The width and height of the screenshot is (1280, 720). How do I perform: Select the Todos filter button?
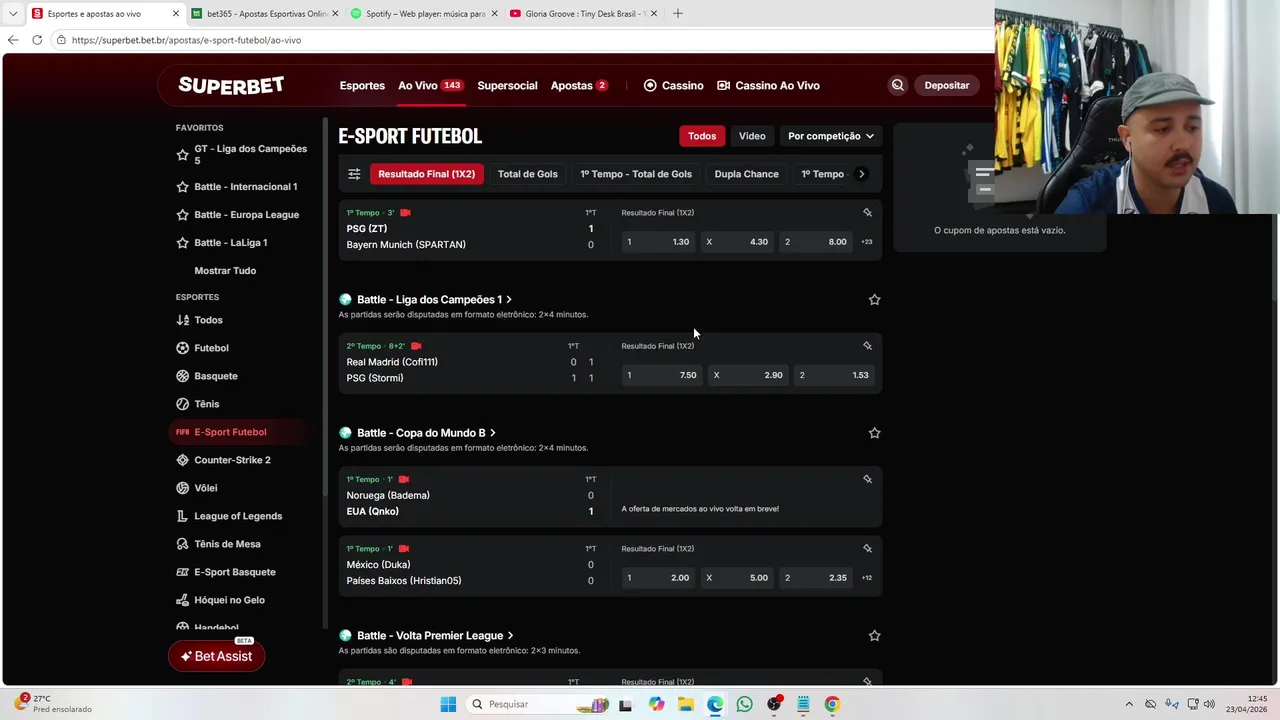tap(702, 136)
